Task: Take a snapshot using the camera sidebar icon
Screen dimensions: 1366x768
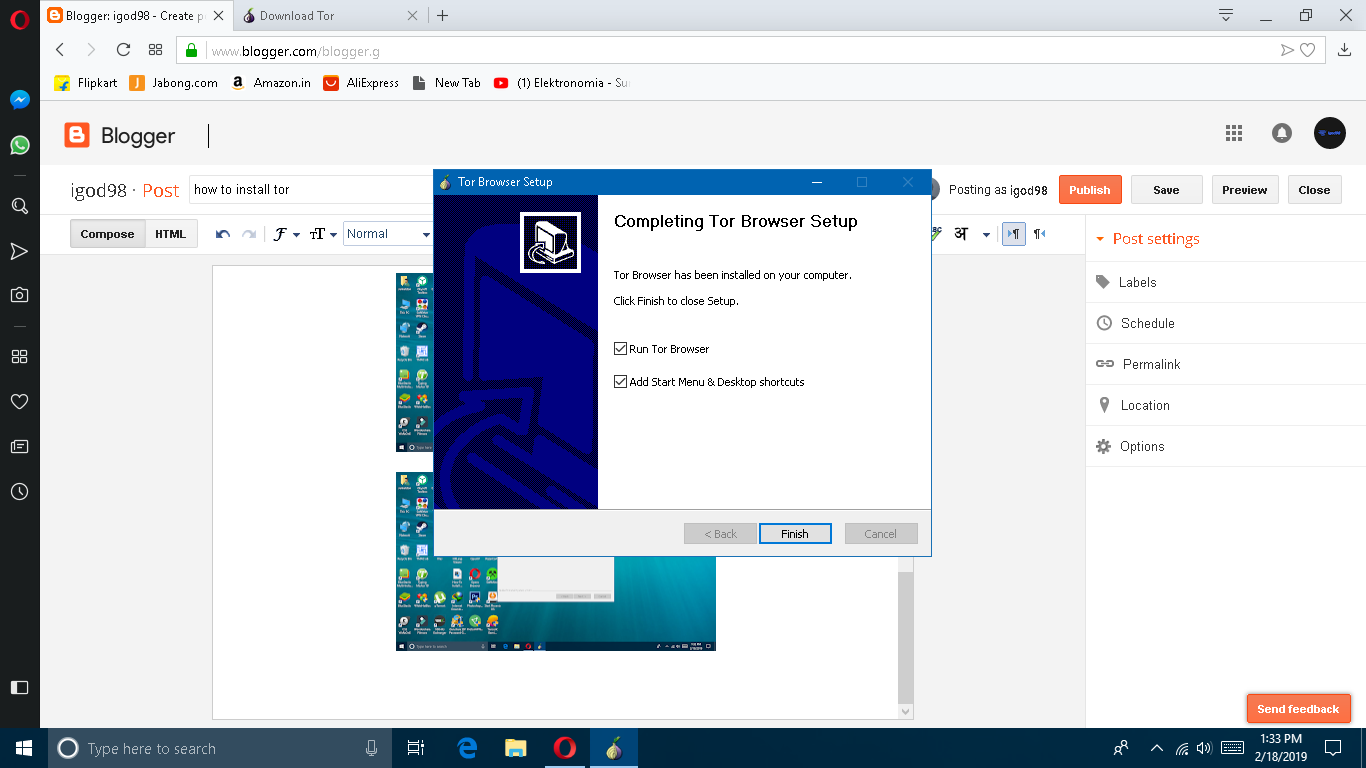Action: tap(19, 294)
